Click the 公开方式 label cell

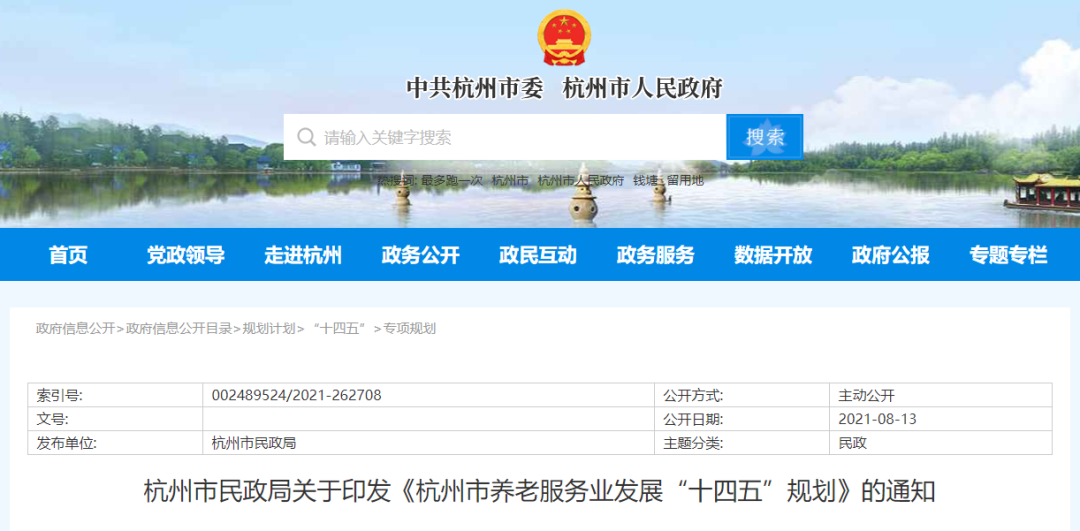coord(742,395)
